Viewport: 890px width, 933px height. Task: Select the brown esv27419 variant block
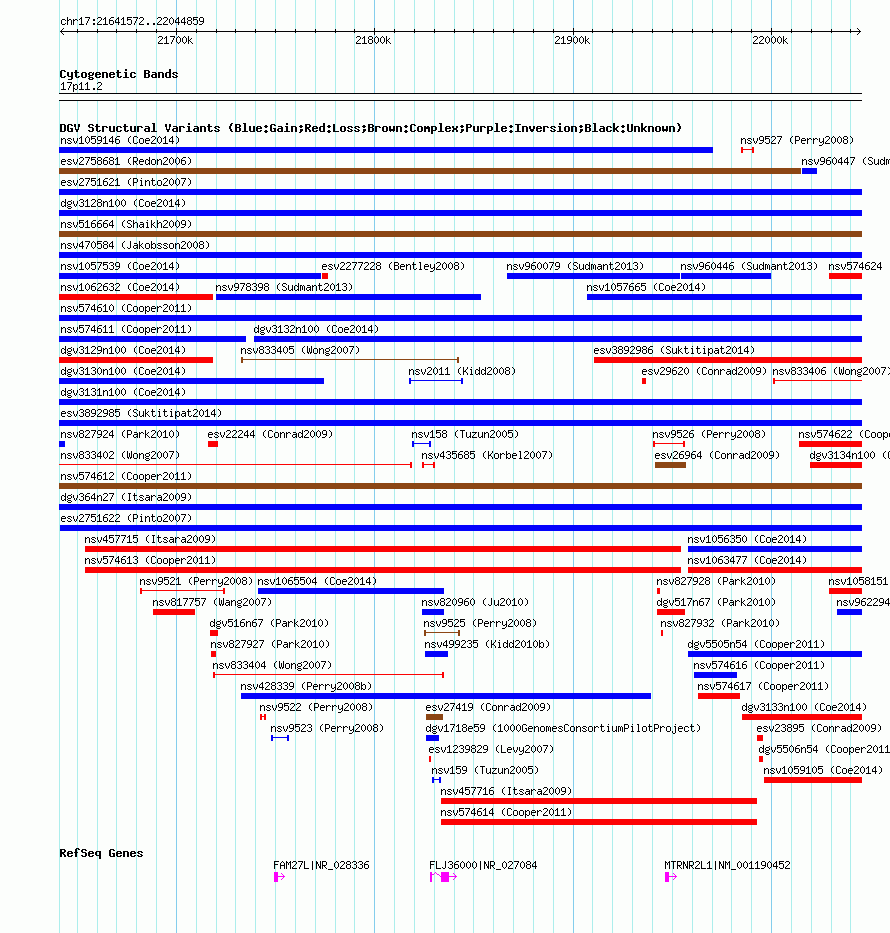[x=434, y=717]
